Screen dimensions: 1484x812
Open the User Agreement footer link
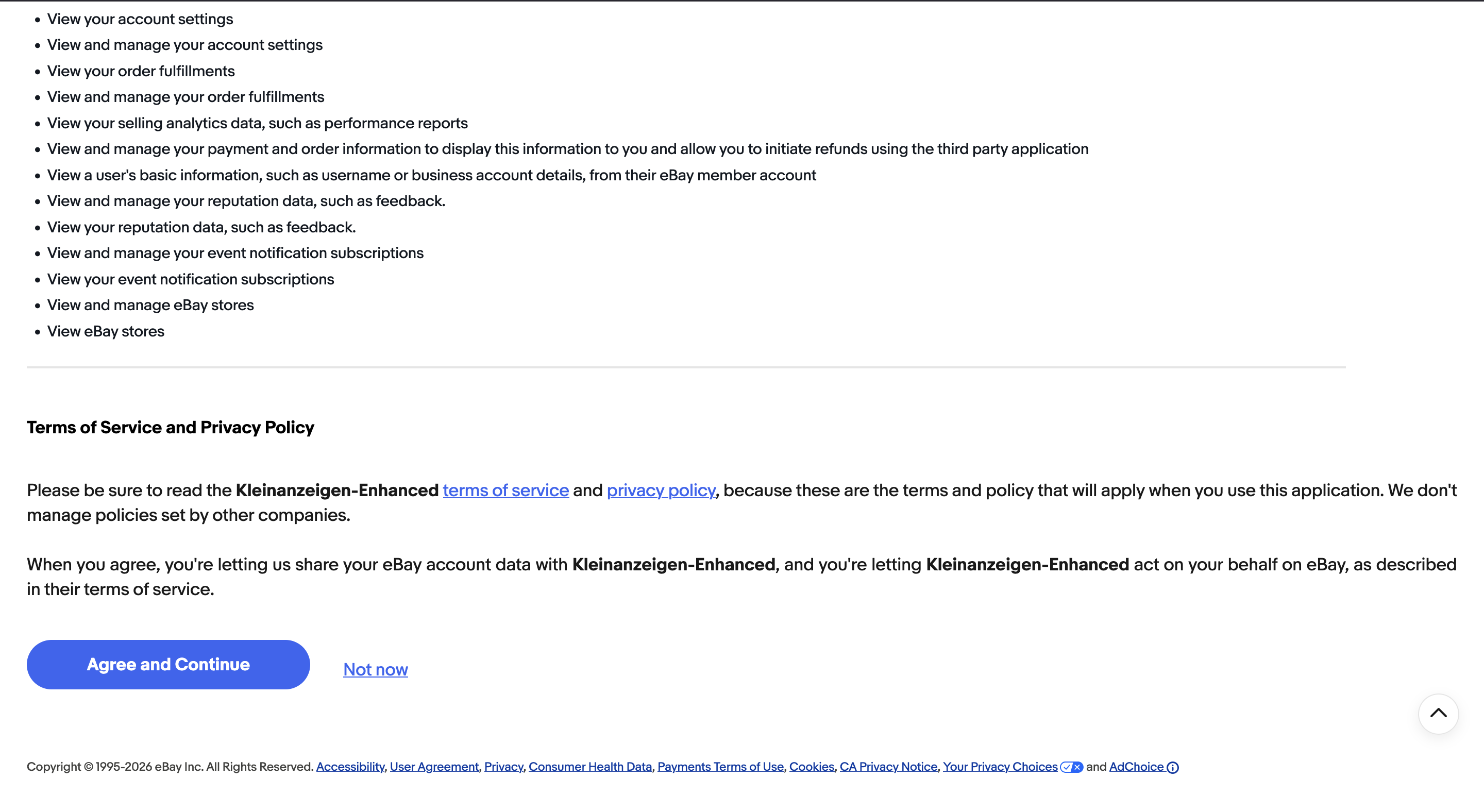click(434, 767)
